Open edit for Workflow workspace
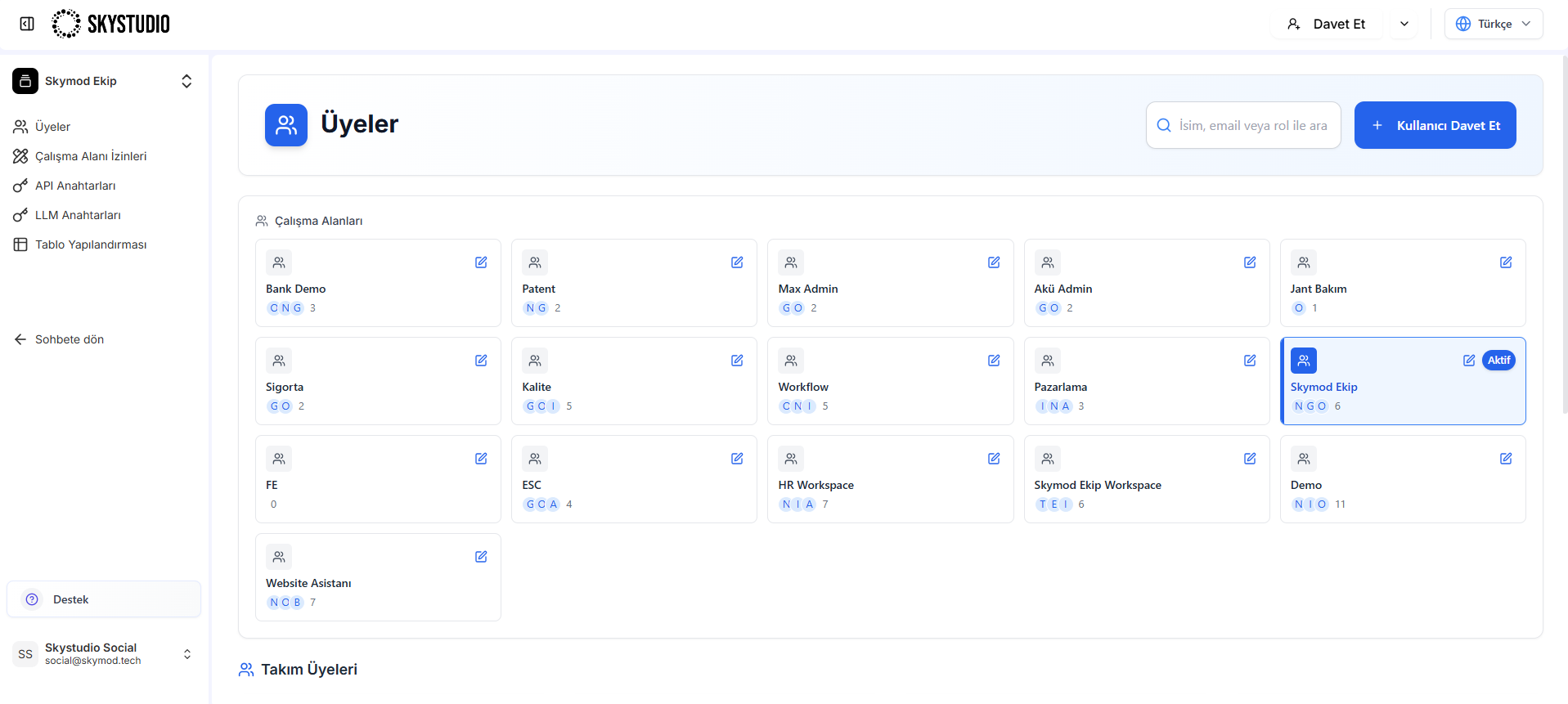This screenshot has width=1568, height=704. coord(994,361)
